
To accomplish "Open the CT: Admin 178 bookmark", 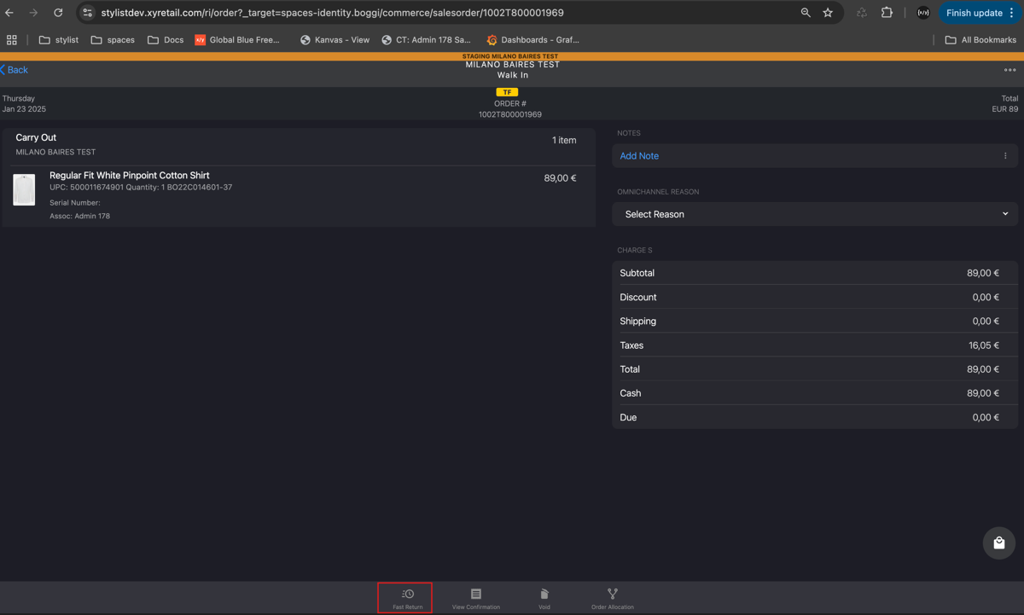I will tap(426, 40).
